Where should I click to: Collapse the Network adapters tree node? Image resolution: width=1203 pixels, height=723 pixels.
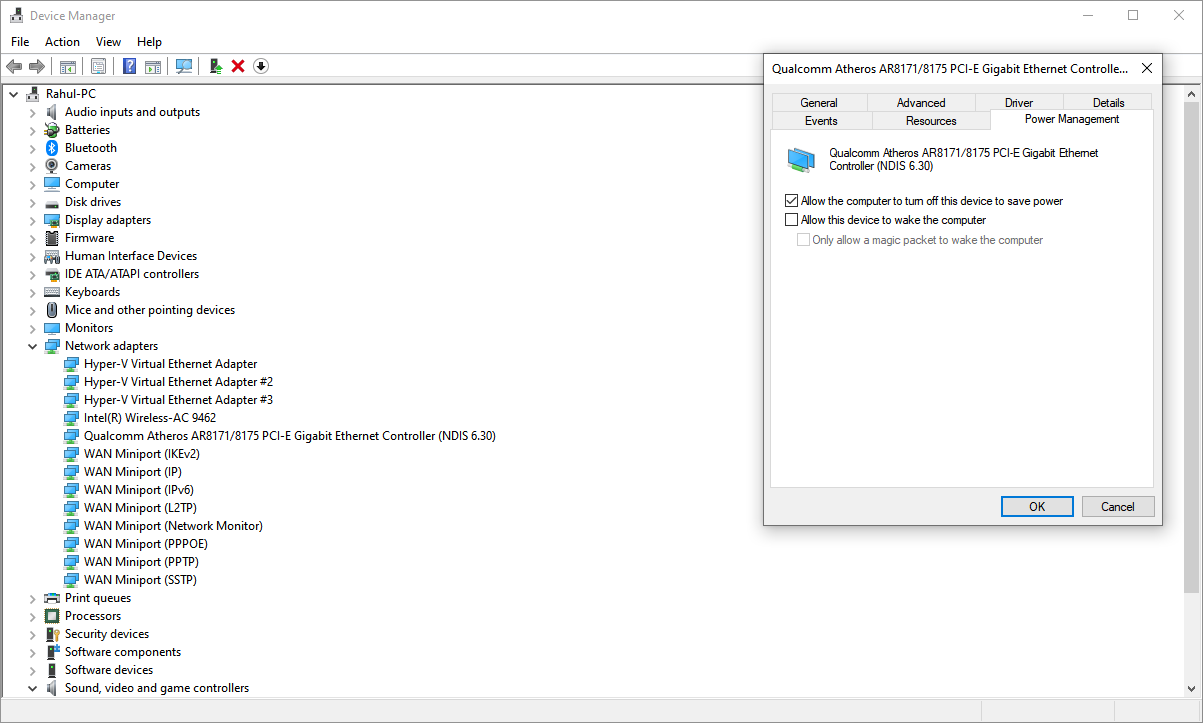(x=32, y=345)
